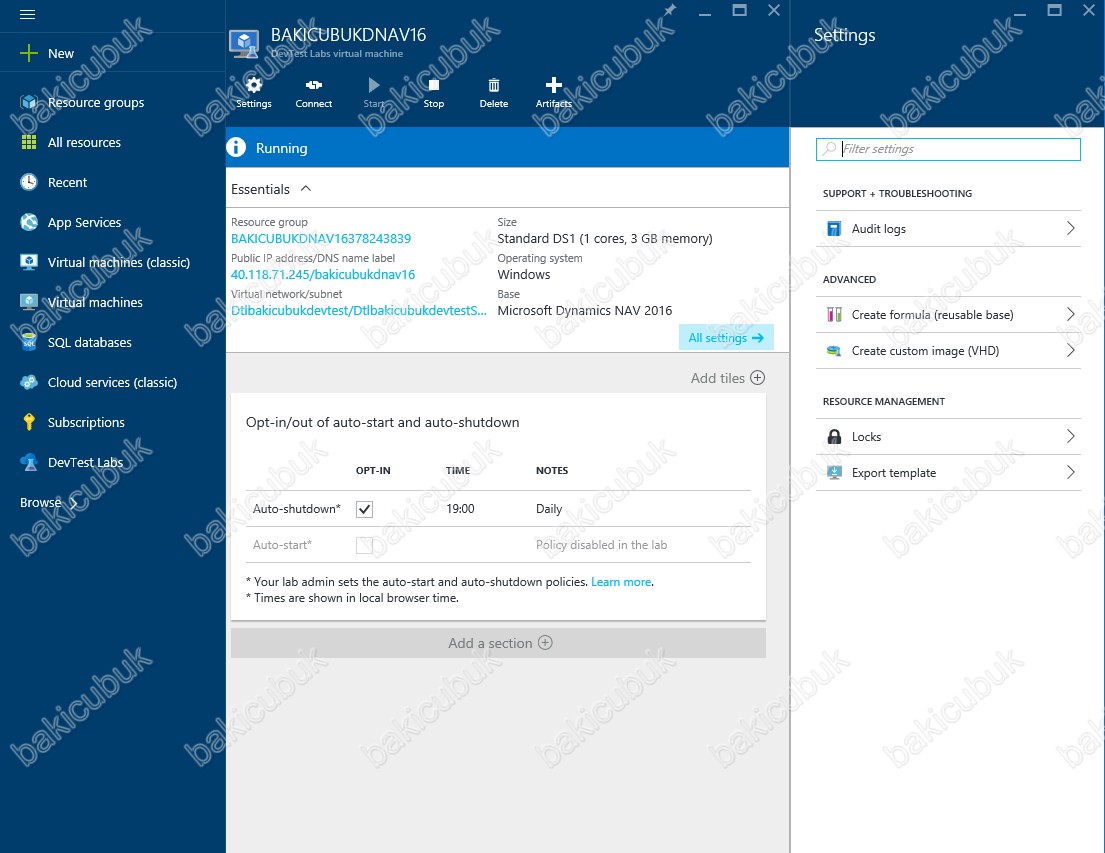1105x853 pixels.
Task: Open Resource groups in sidebar
Action: point(95,102)
